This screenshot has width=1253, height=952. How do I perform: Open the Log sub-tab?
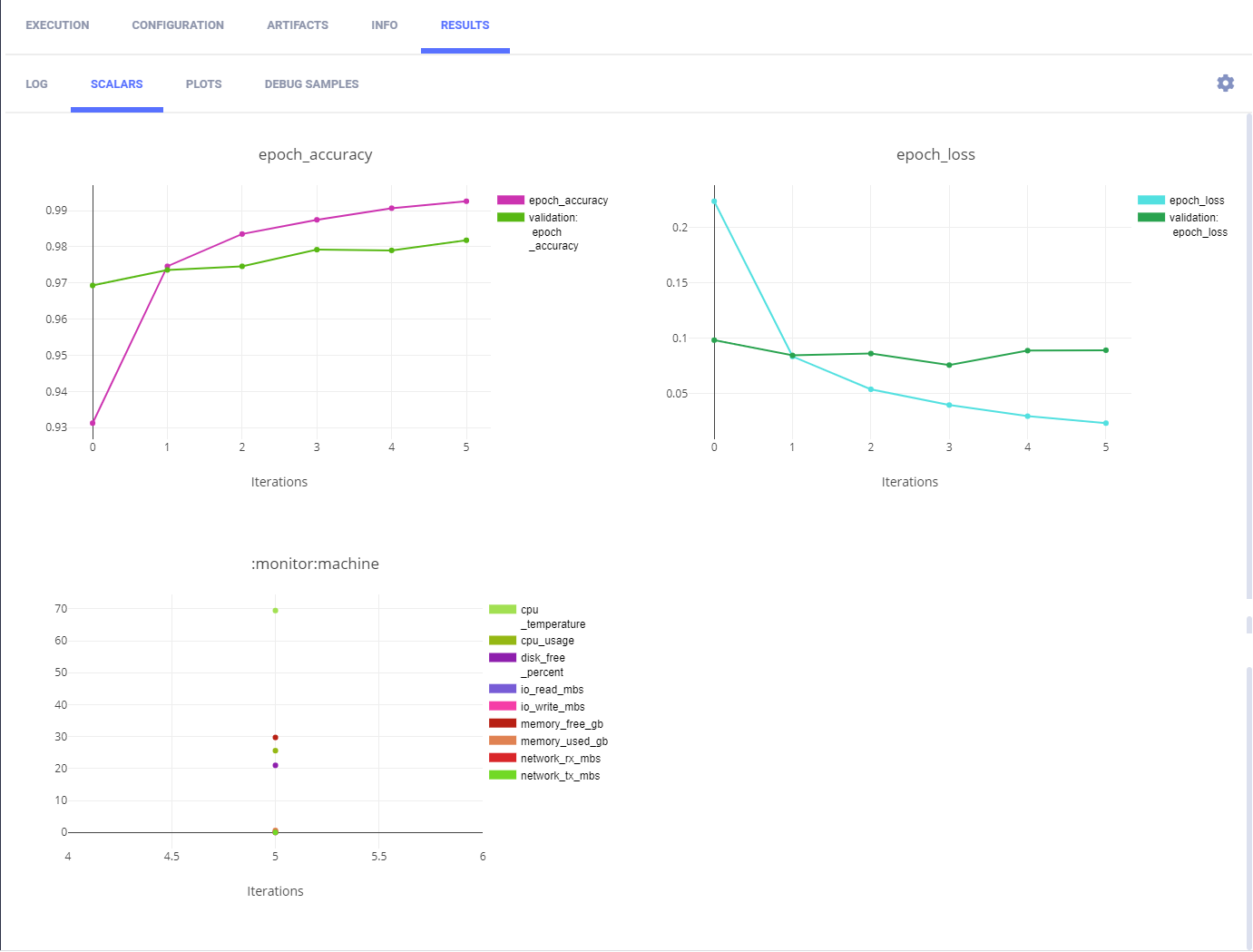tap(36, 84)
